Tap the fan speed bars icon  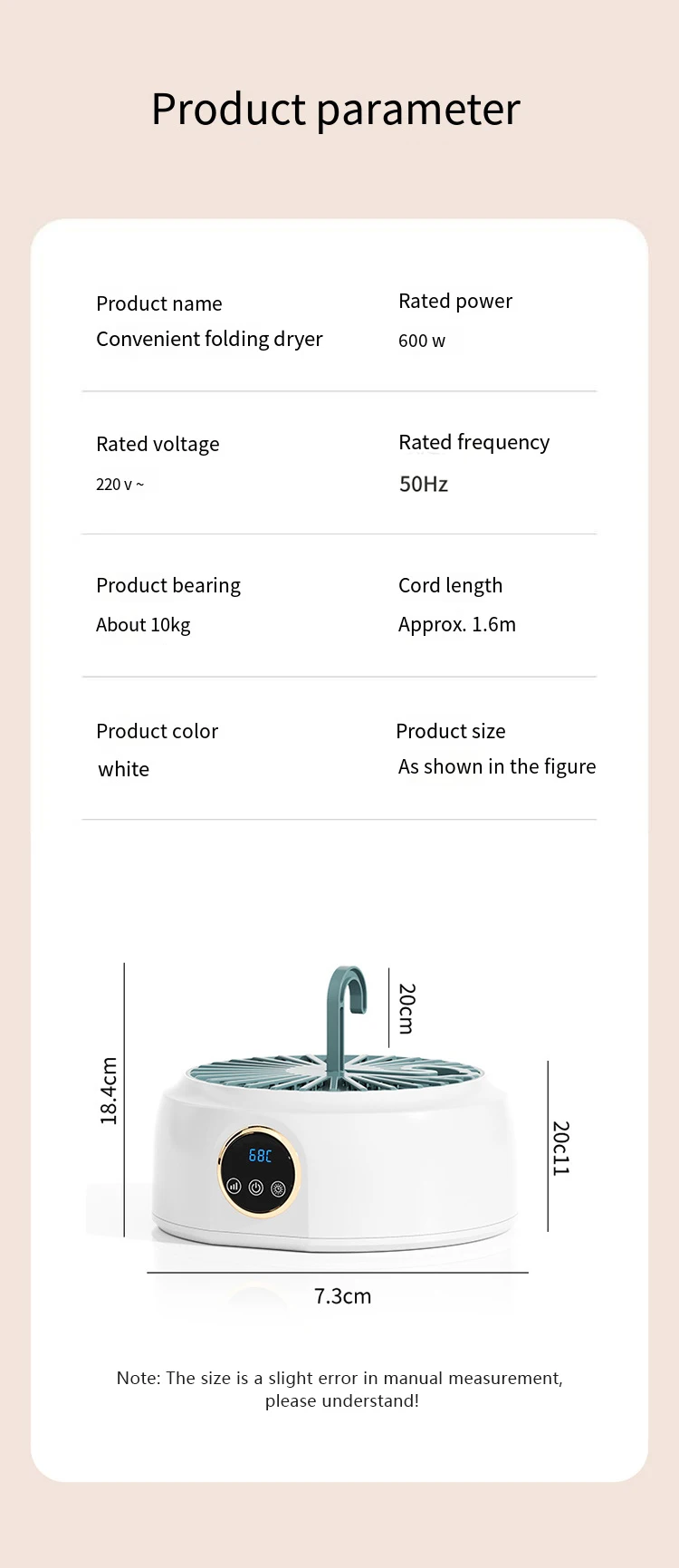(234, 1186)
